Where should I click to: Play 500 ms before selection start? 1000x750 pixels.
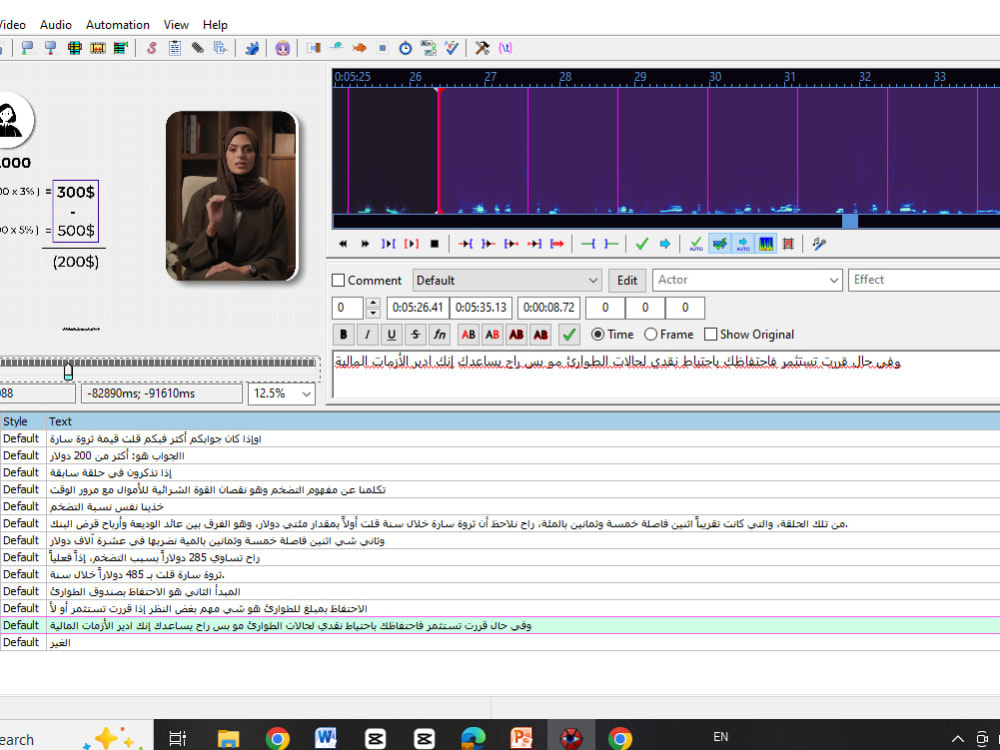point(466,244)
